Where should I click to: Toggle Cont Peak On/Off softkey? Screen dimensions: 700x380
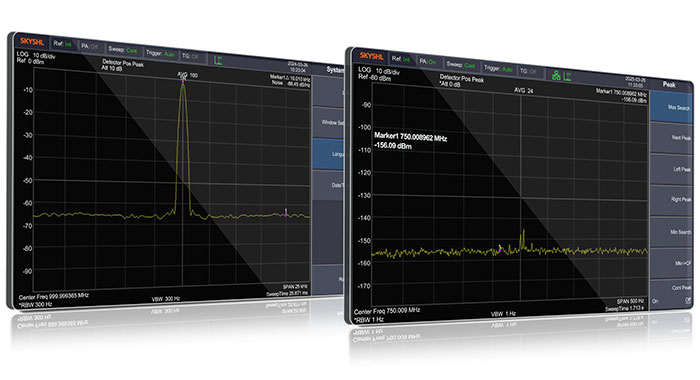672,294
